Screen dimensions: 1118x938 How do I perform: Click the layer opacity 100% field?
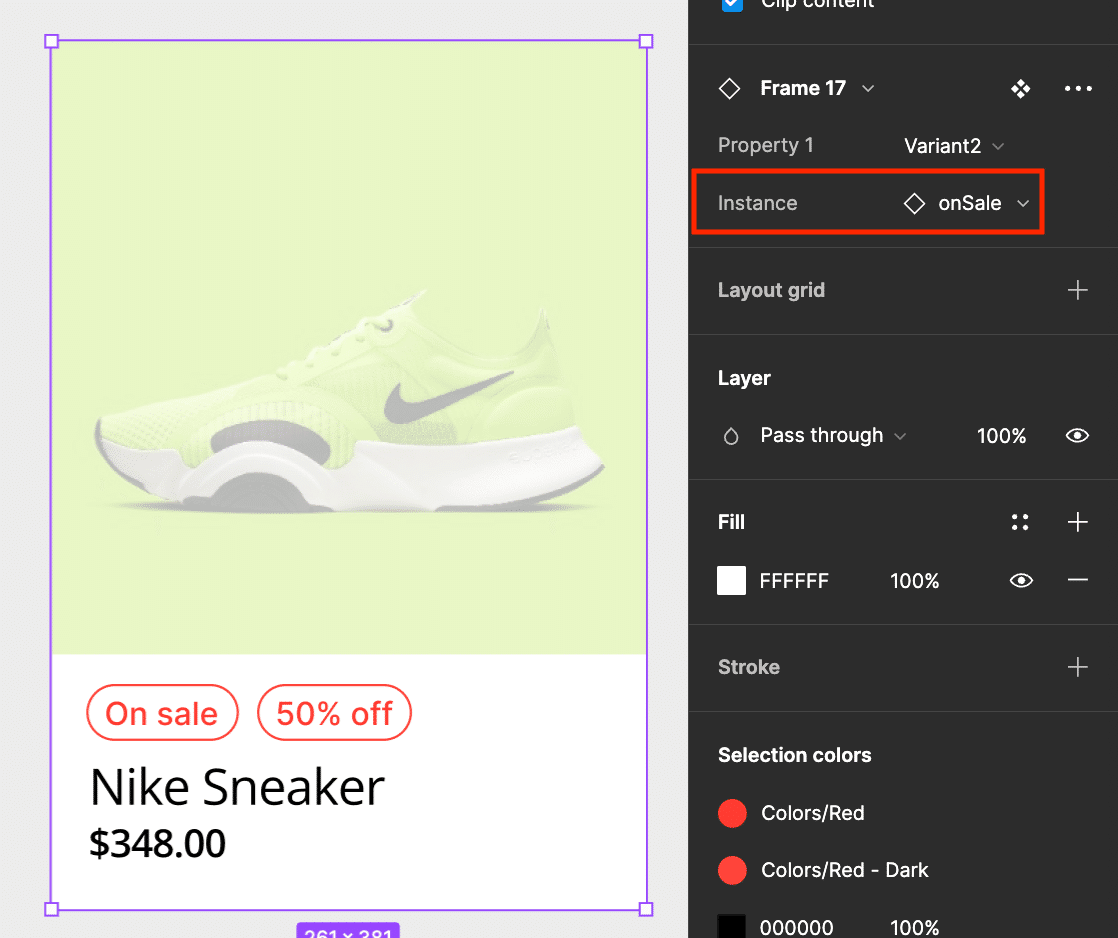pyautogui.click(x=1001, y=436)
